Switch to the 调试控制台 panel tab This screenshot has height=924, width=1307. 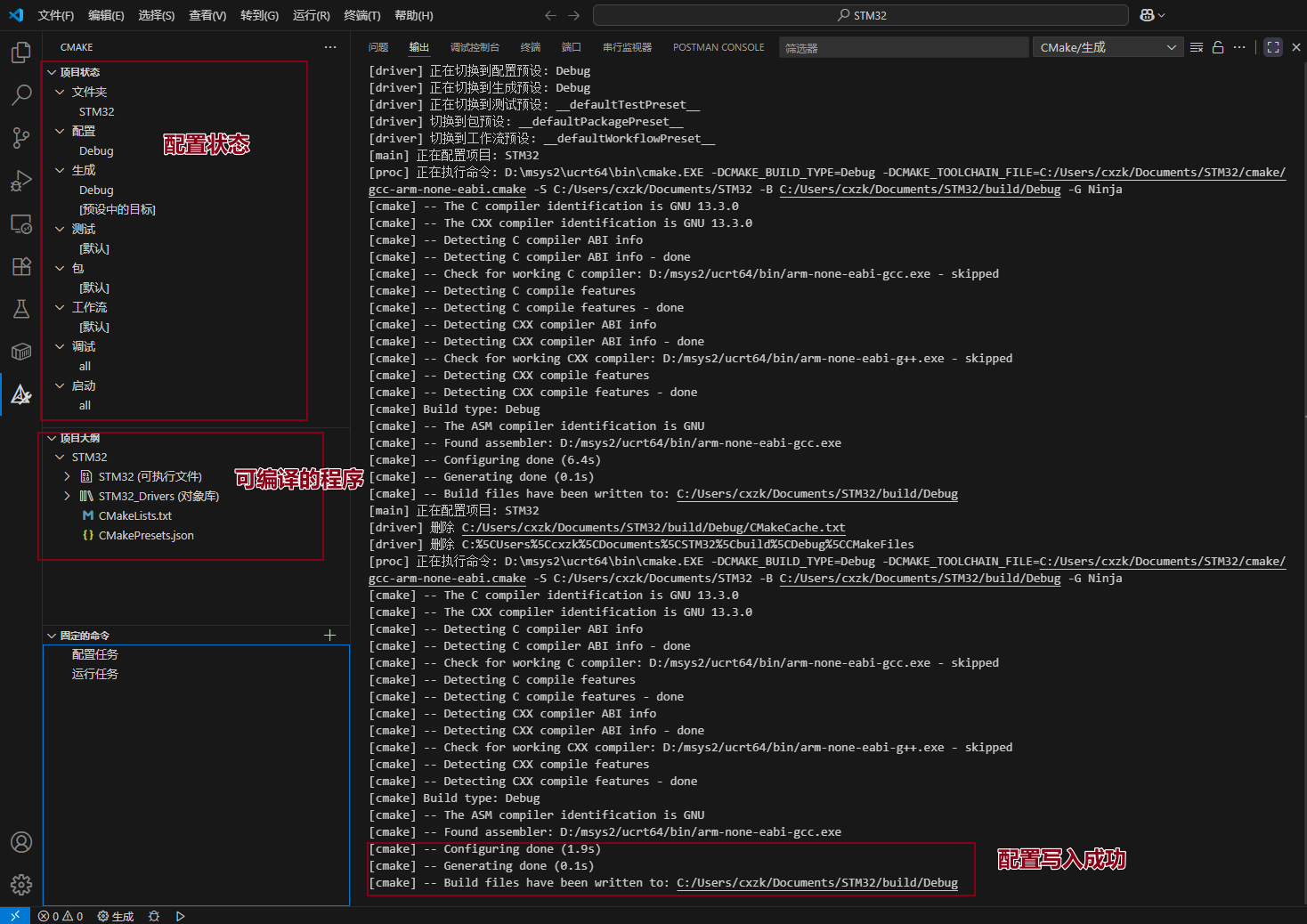475,47
